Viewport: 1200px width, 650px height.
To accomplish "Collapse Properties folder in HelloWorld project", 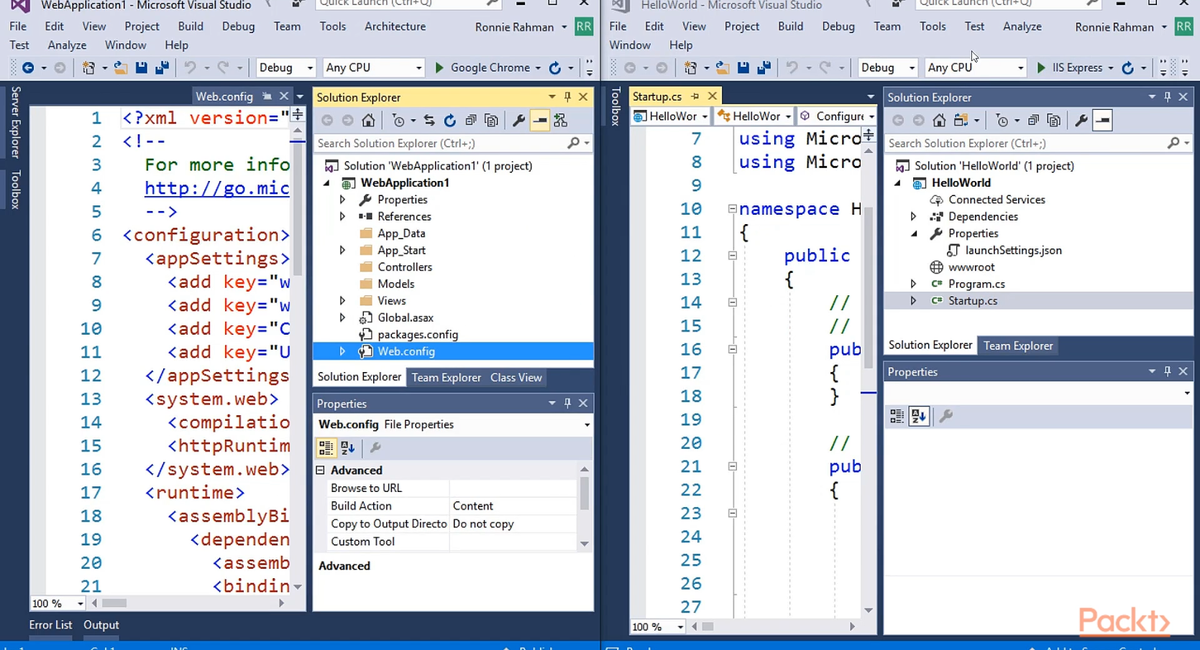I will pyautogui.click(x=914, y=234).
